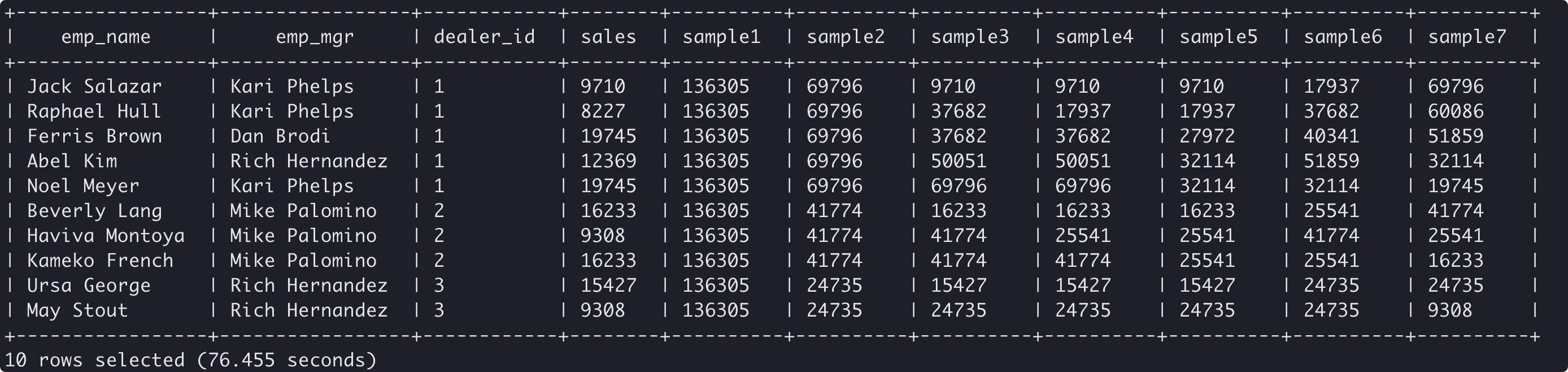Click Kari Phelps in Noel Meyer's row
This screenshot has width=1568, height=372.
(292, 187)
